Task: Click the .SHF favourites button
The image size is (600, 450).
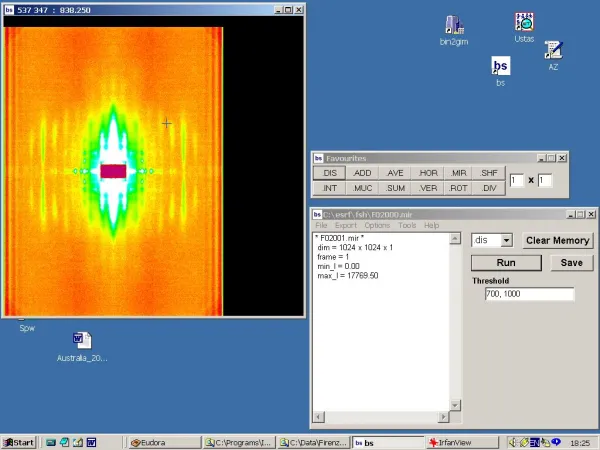Action: coord(489,173)
